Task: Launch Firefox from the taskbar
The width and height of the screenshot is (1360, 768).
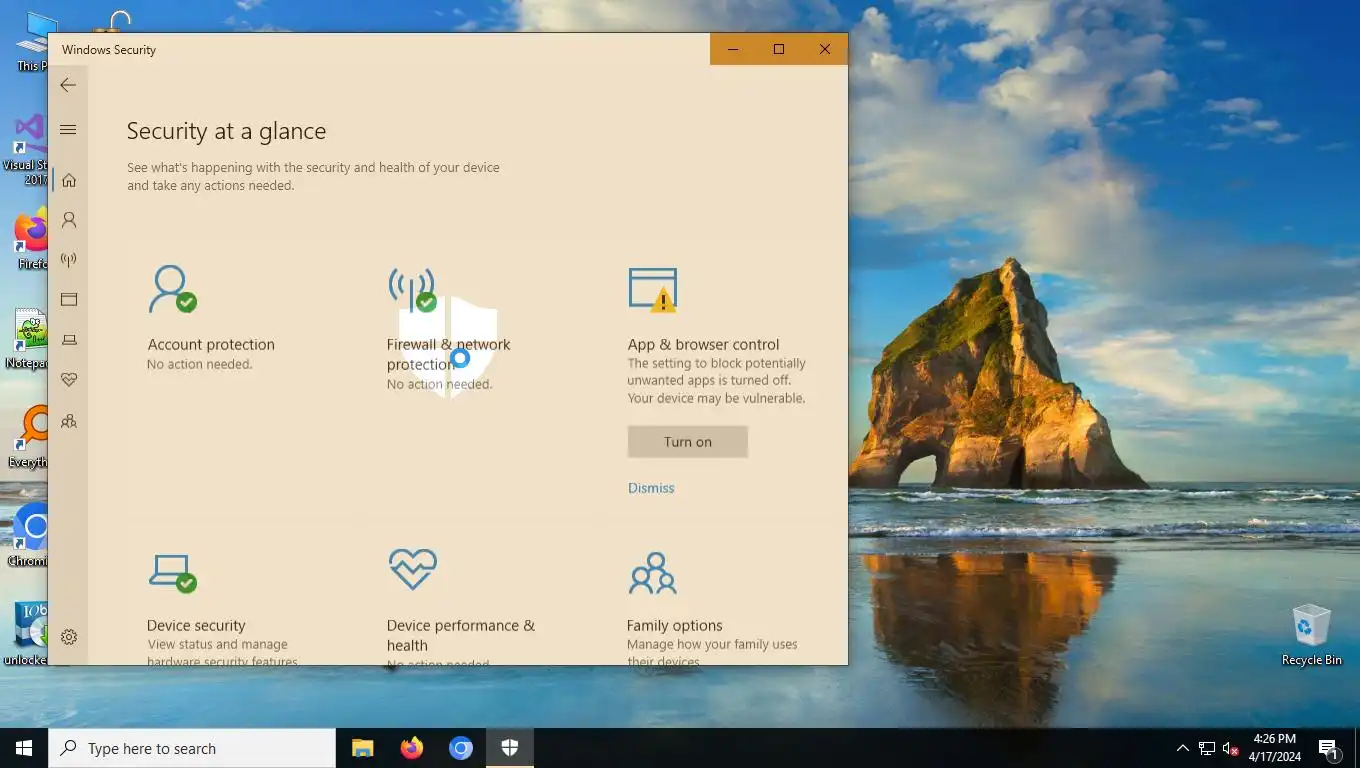Action: click(x=411, y=748)
